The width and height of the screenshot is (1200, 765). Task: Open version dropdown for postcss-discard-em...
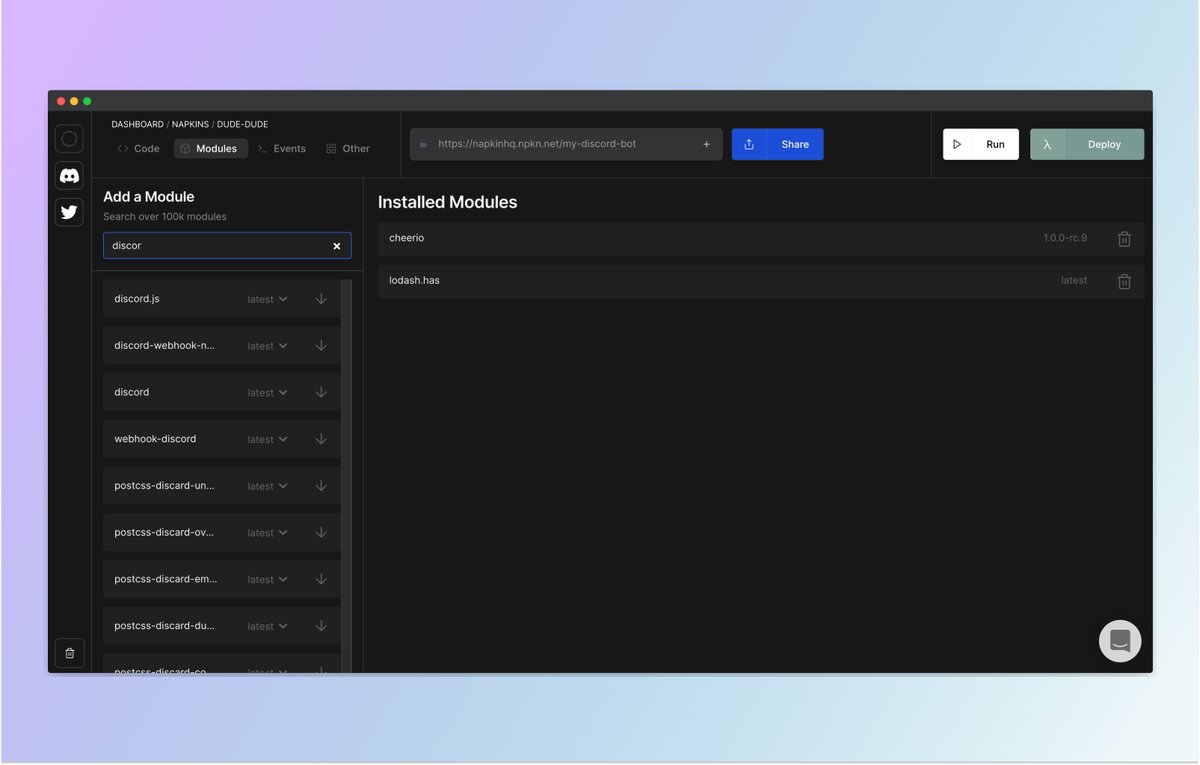coord(268,579)
